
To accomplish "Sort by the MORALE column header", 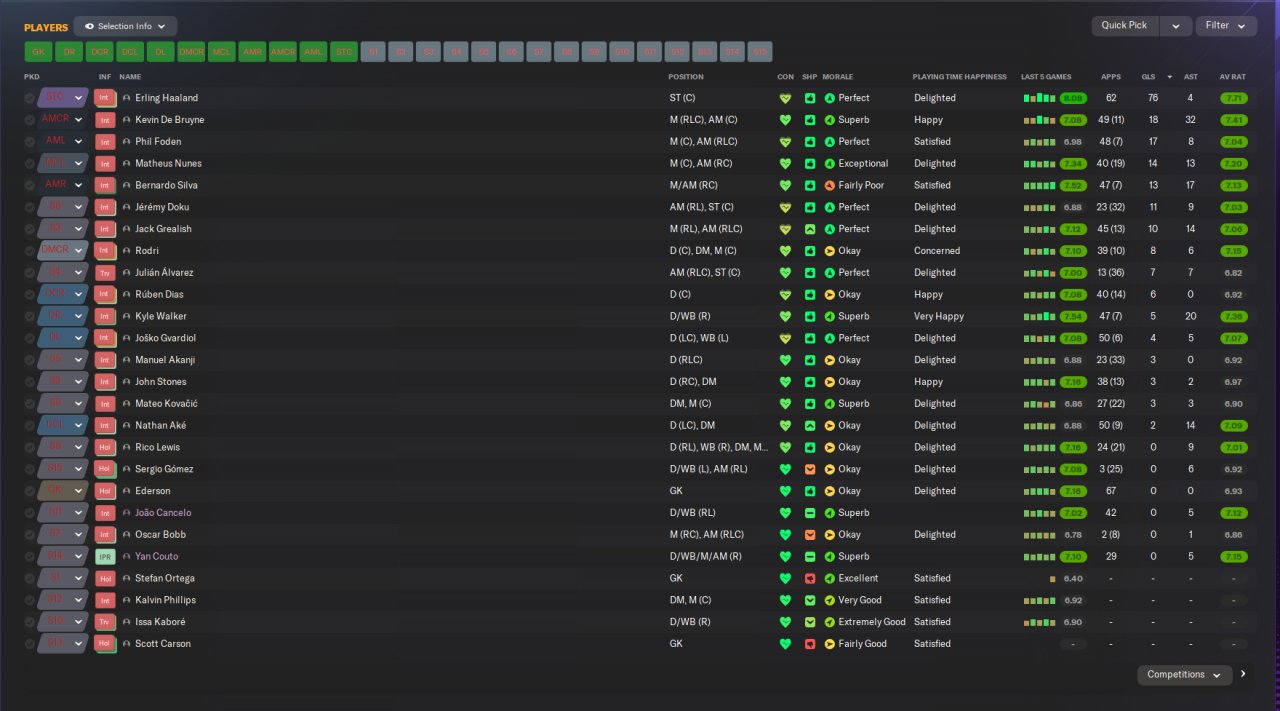I will click(x=838, y=77).
